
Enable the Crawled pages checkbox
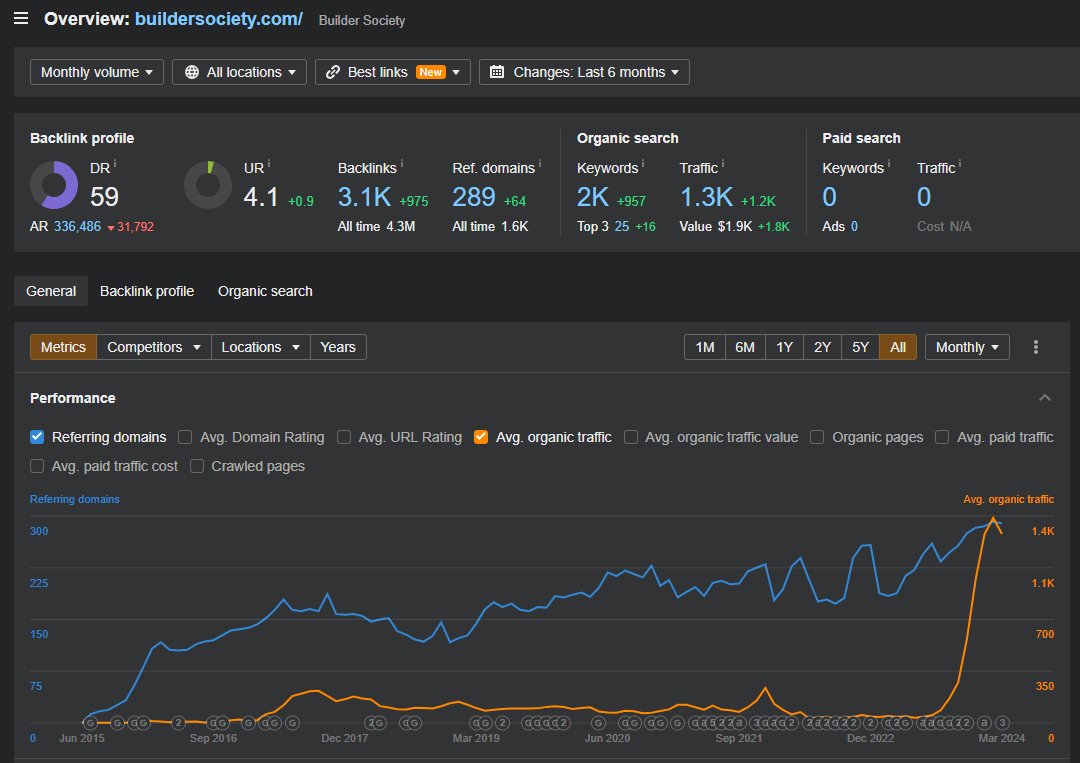tap(197, 466)
